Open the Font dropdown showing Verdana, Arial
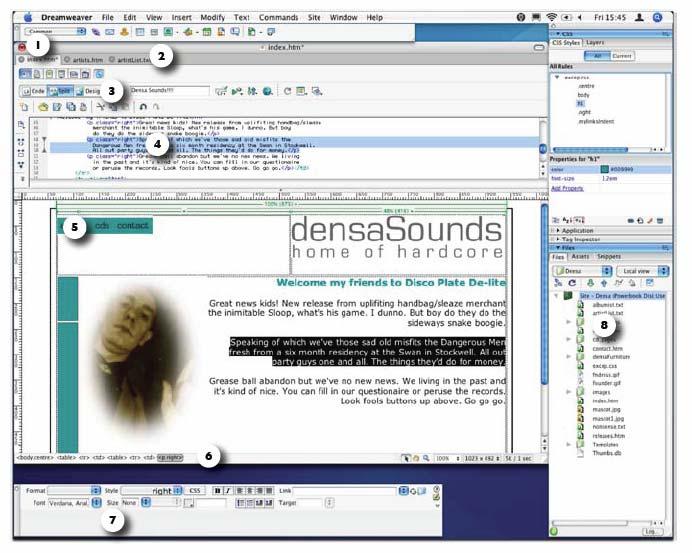692x553 pixels. click(74, 503)
